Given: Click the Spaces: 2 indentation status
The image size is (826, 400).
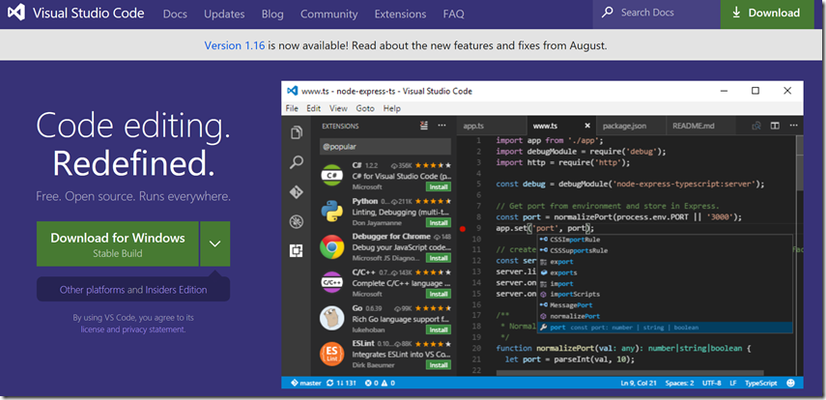Looking at the screenshot, I should (679, 383).
